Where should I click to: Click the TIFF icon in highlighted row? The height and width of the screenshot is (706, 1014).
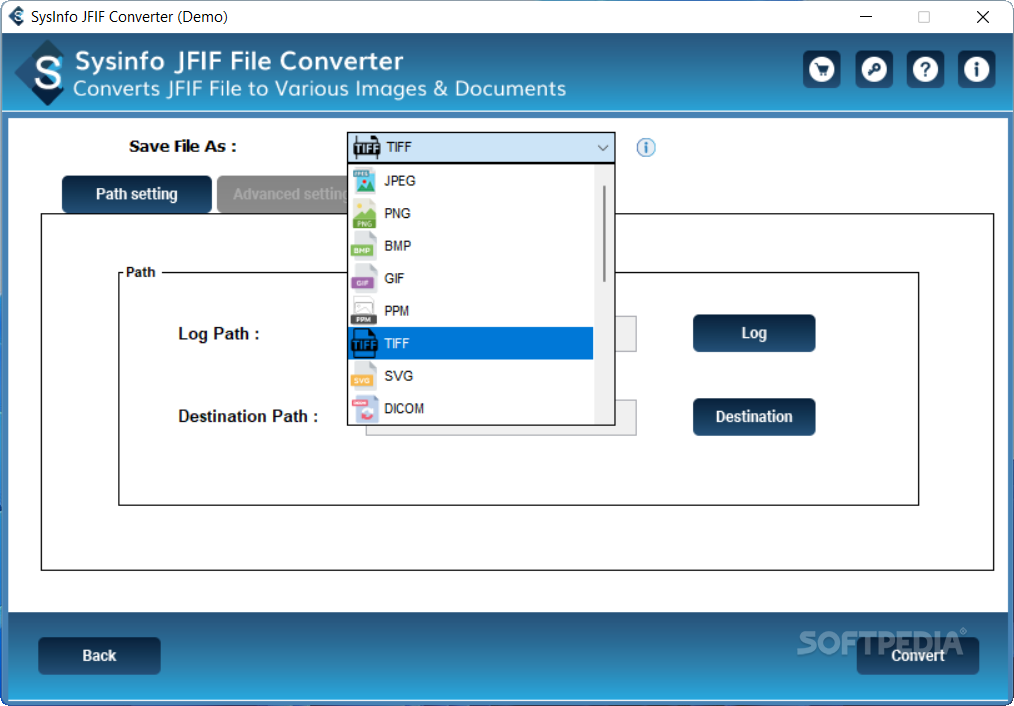point(364,343)
